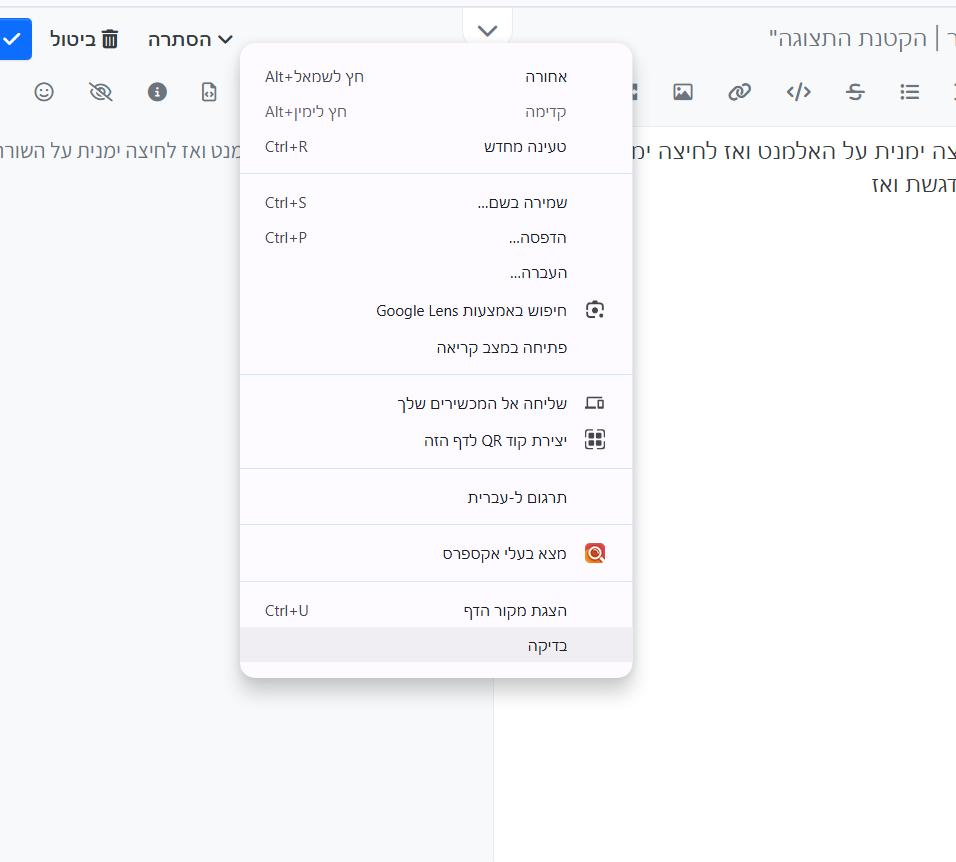Click the info circle icon

[157, 92]
